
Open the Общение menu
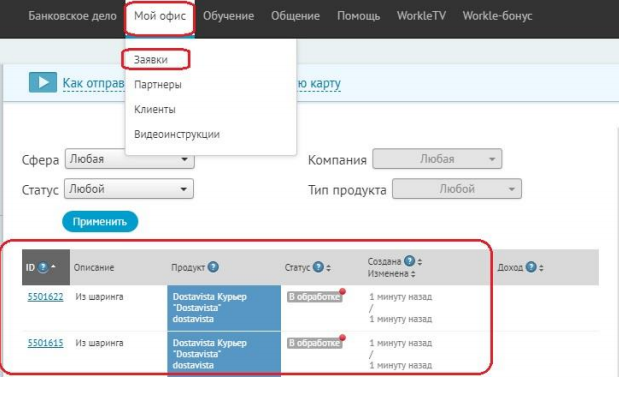295,16
